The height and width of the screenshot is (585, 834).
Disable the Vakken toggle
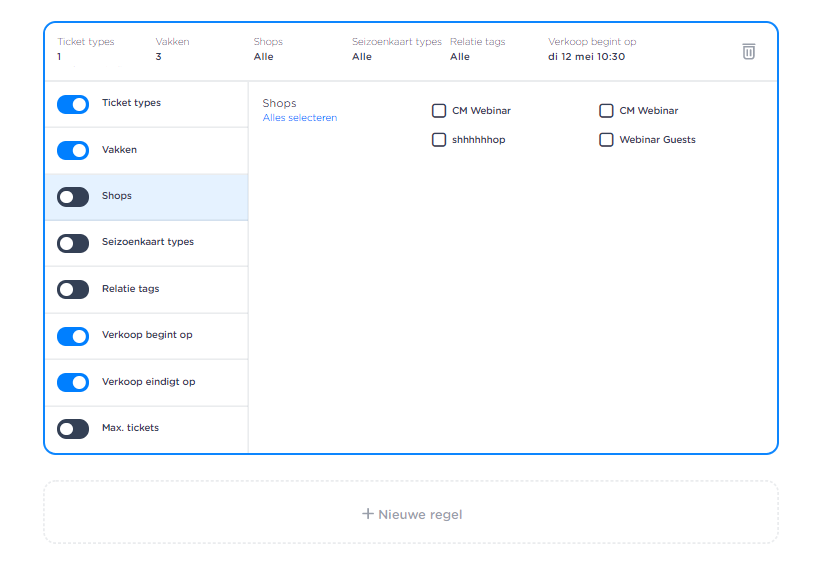[x=73, y=150]
